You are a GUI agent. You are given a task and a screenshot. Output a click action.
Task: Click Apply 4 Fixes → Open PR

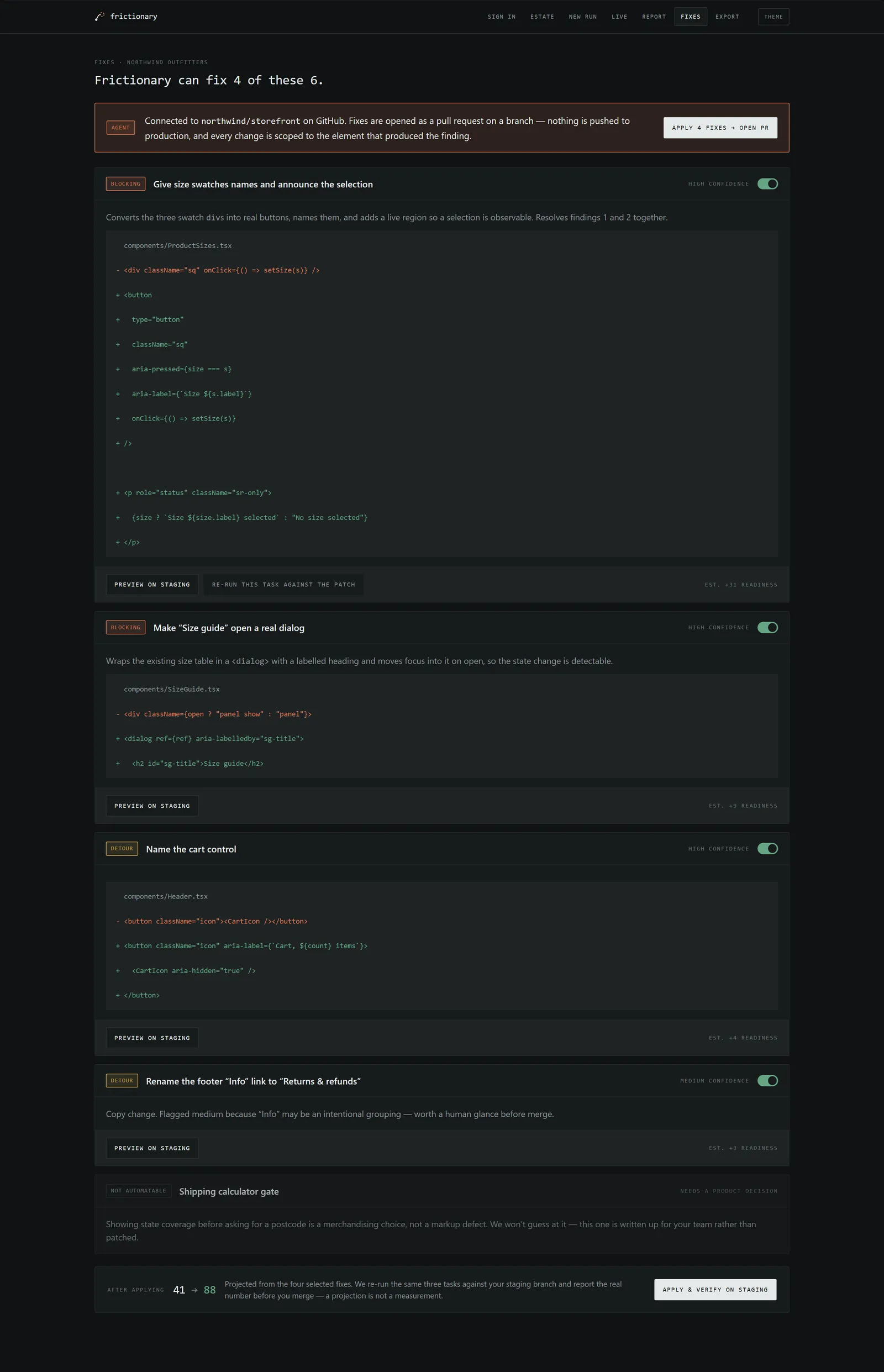[720, 128]
